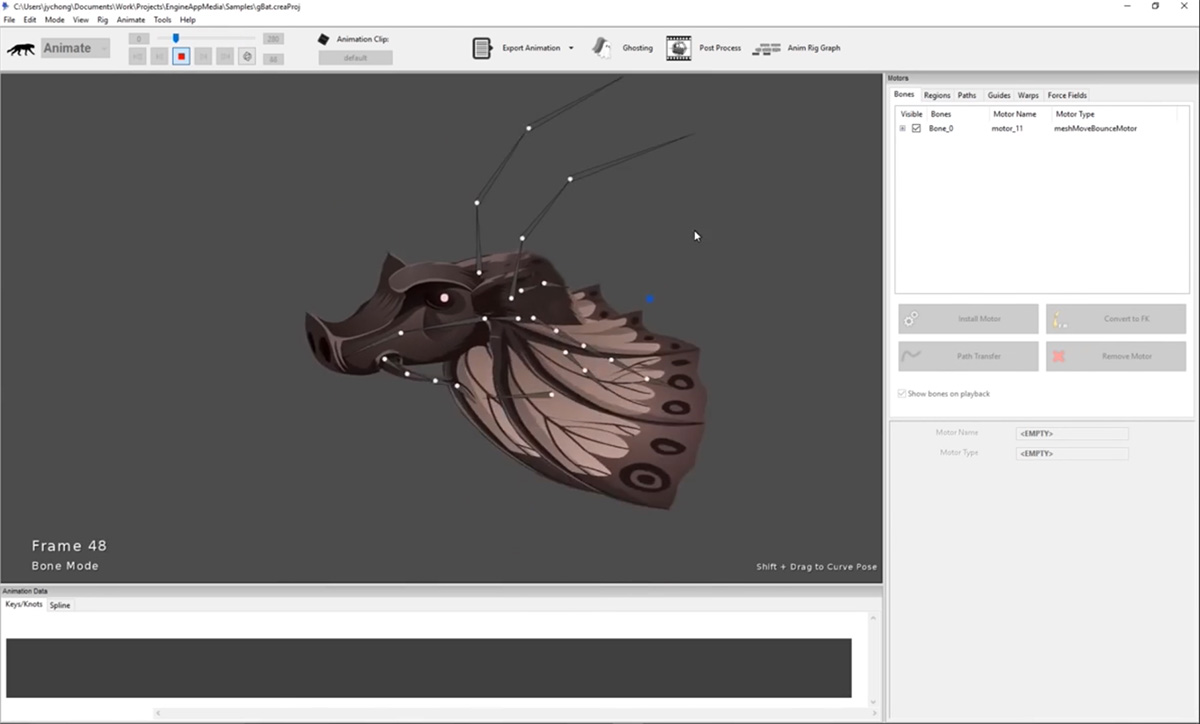Viewport: 1200px width, 724px height.
Task: Click the Remove Motor button
Action: (x=1116, y=356)
